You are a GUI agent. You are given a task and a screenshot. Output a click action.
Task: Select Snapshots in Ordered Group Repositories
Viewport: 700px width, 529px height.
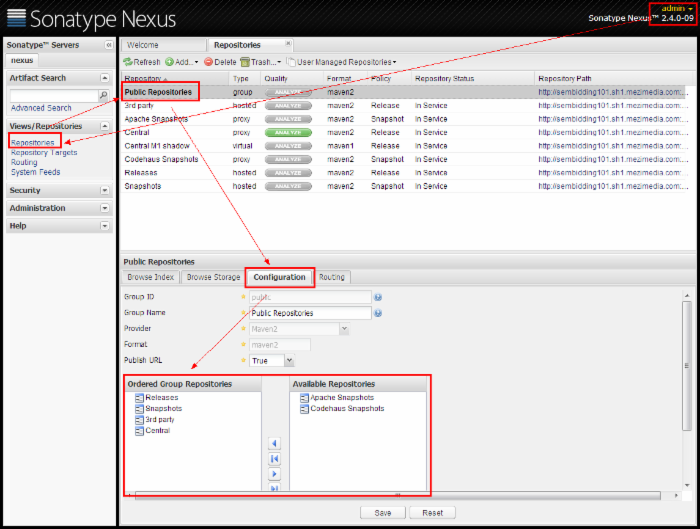coord(158,408)
